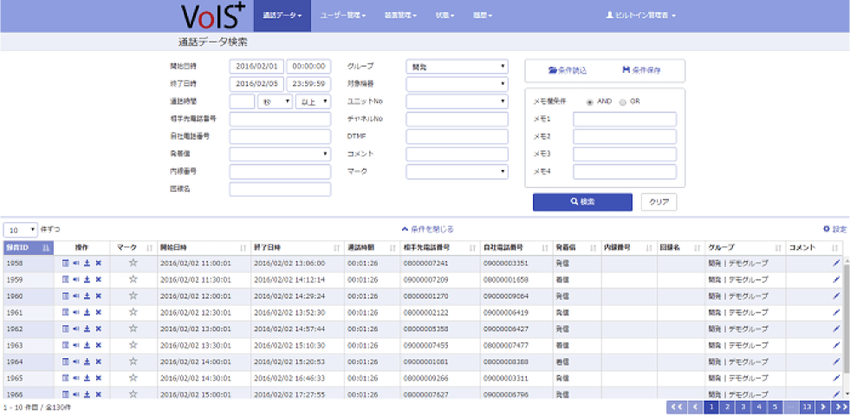The width and height of the screenshot is (850, 417).
Task: Open details icon for recording 1960
Action: point(66,296)
